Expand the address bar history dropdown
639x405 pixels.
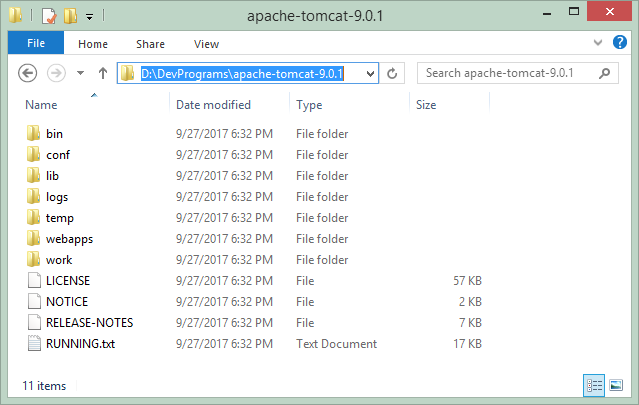pyautogui.click(x=370, y=74)
